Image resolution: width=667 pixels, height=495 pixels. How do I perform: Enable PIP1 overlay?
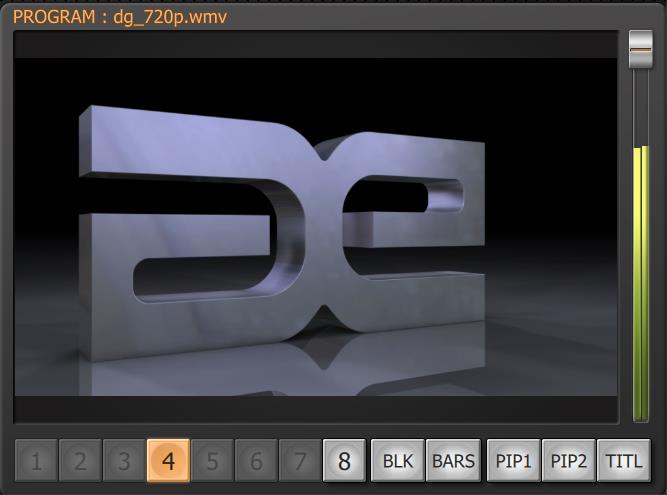[513, 461]
